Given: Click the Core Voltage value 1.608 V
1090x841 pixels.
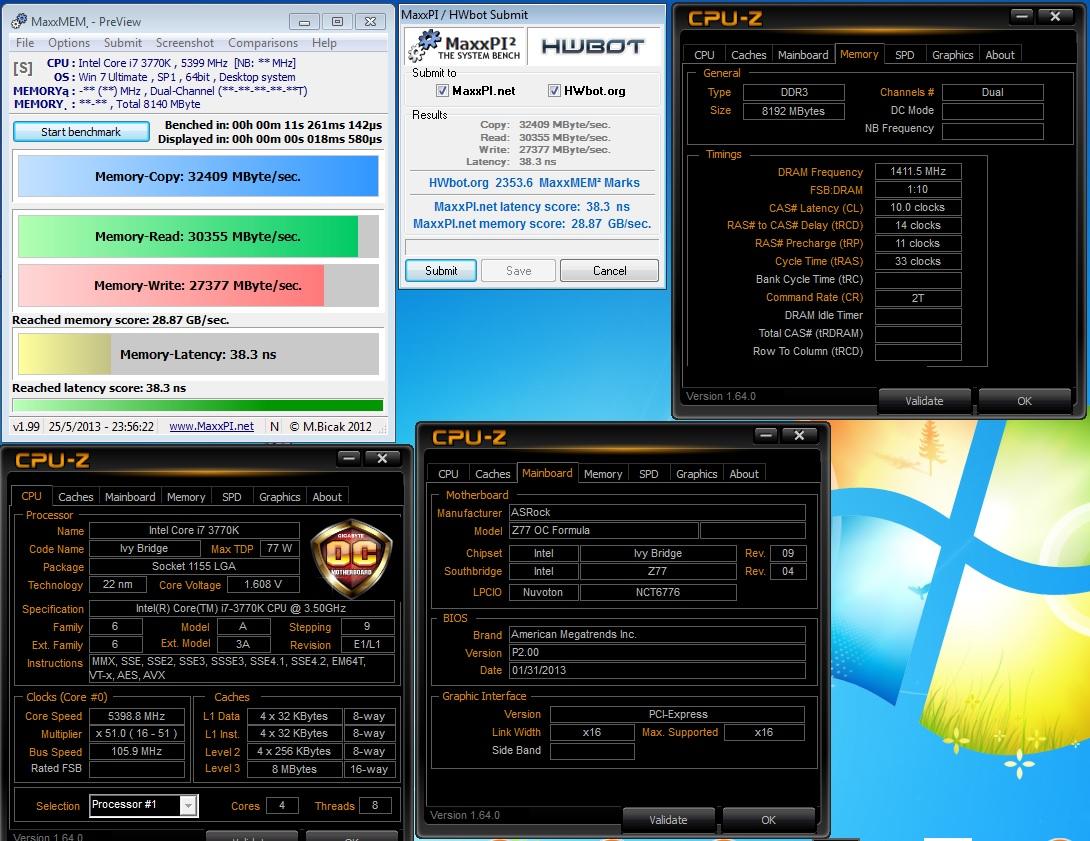Looking at the screenshot, I should (263, 585).
